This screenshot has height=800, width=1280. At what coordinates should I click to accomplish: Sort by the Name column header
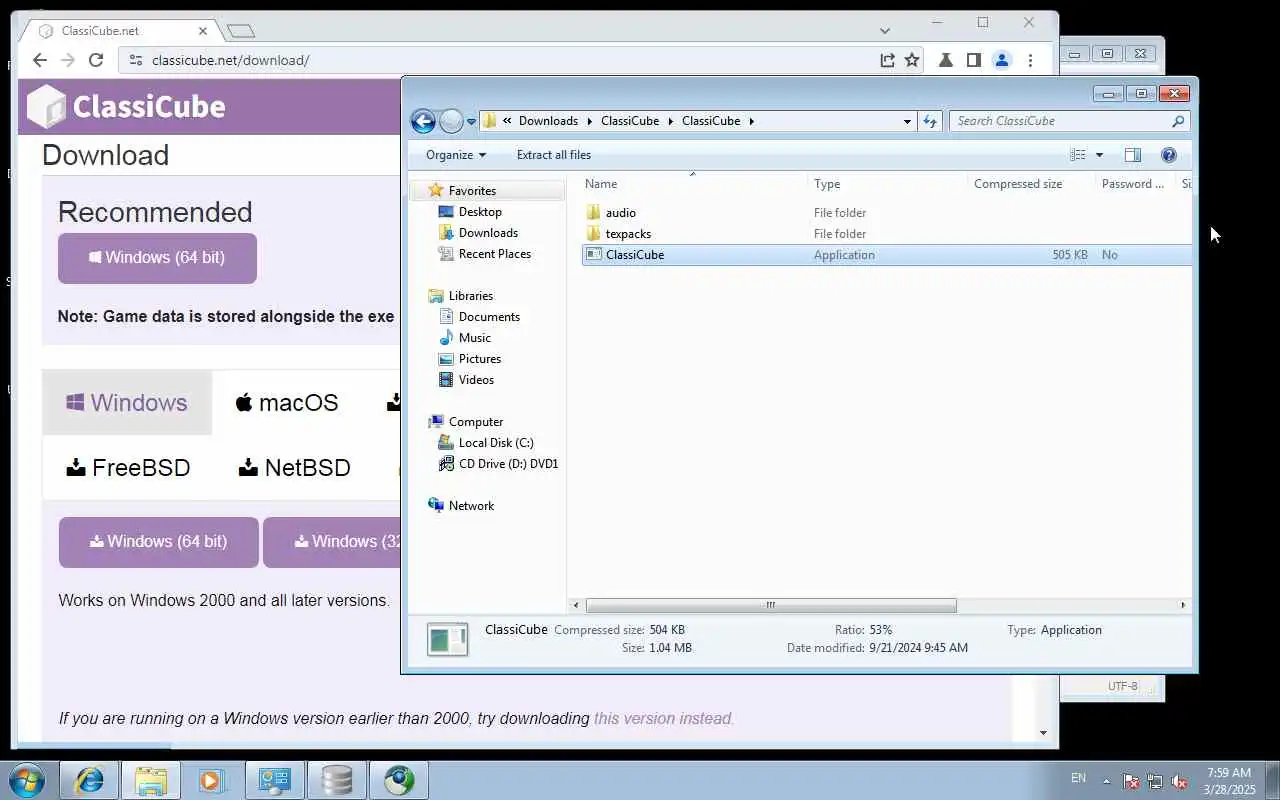point(692,184)
